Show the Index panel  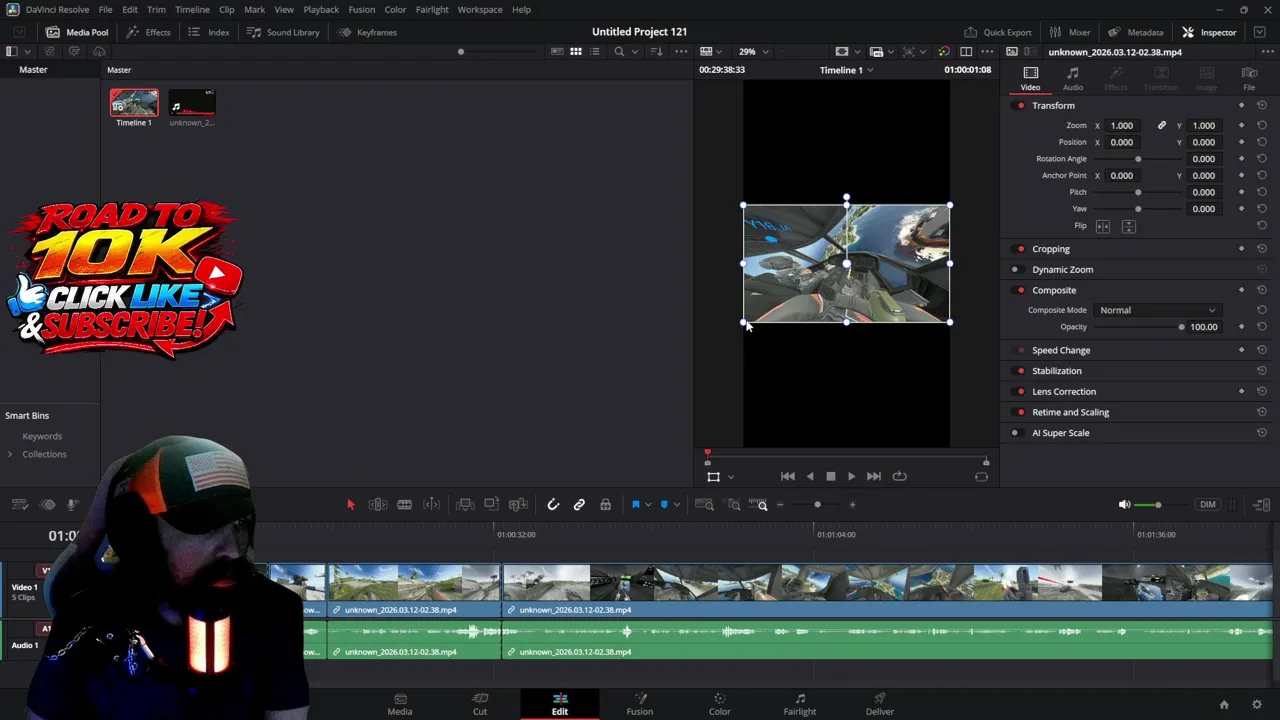[x=209, y=32]
